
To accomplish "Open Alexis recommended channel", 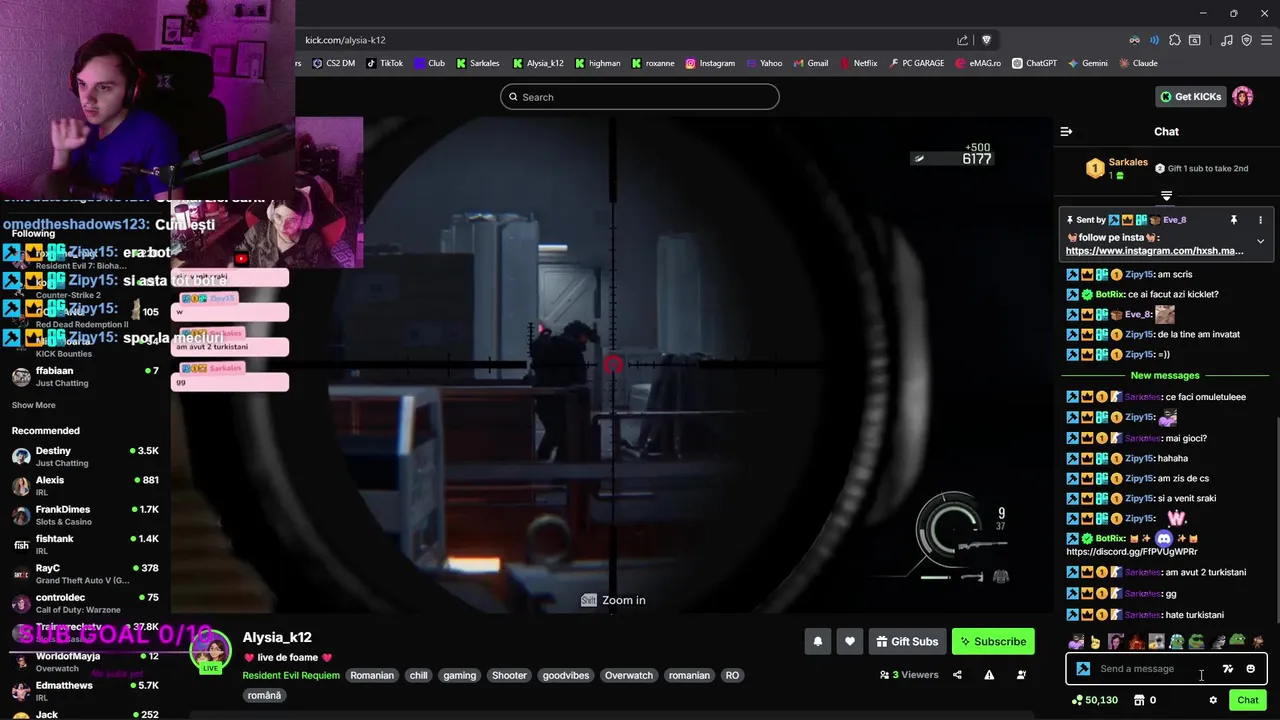I will [x=84, y=485].
